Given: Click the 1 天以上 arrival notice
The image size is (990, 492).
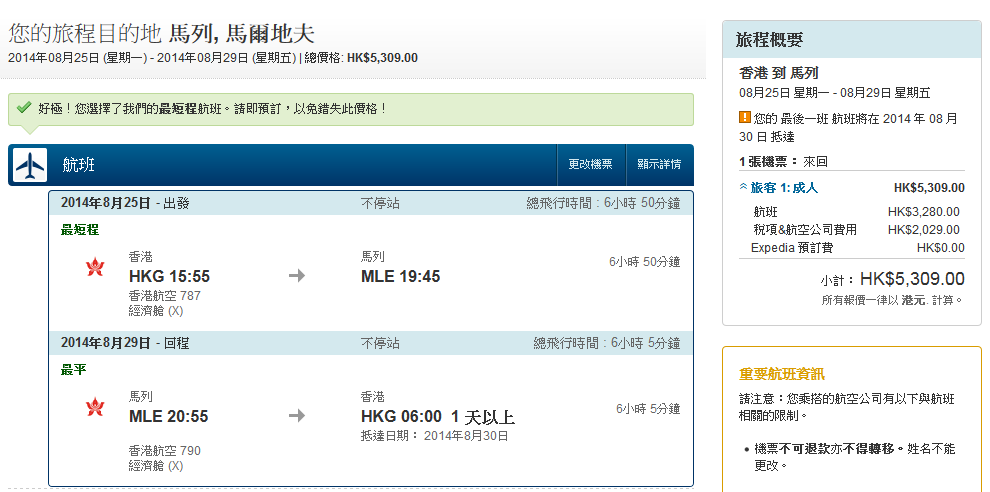Looking at the screenshot, I should pyautogui.click(x=483, y=416).
